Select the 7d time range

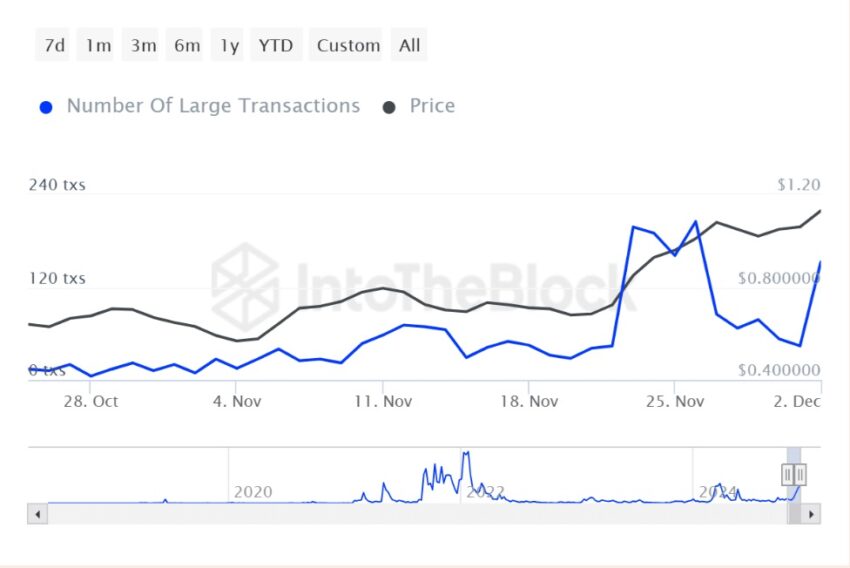(53, 45)
